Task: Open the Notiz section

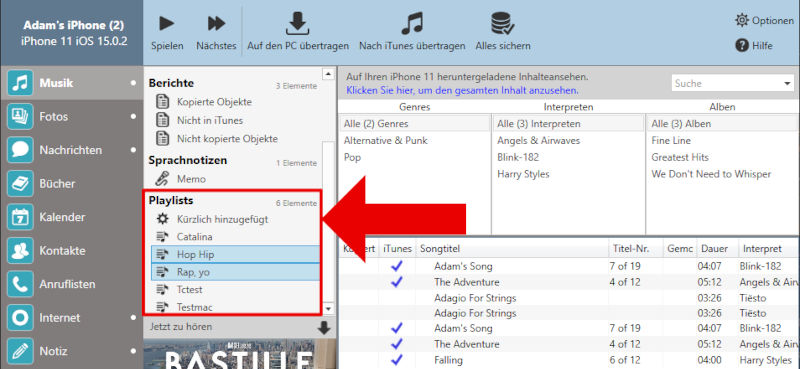Action: click(71, 351)
